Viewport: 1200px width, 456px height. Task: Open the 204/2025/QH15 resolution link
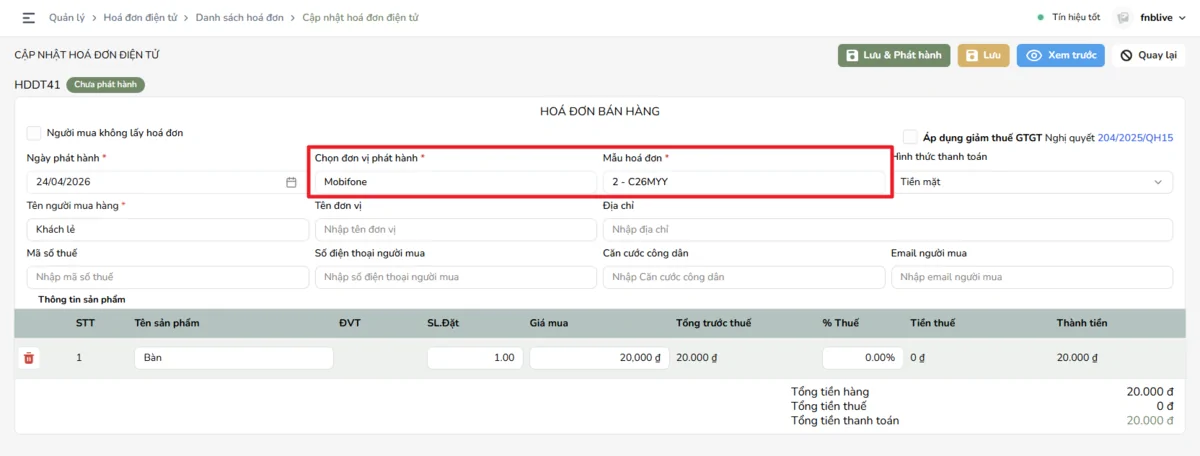pos(1135,137)
